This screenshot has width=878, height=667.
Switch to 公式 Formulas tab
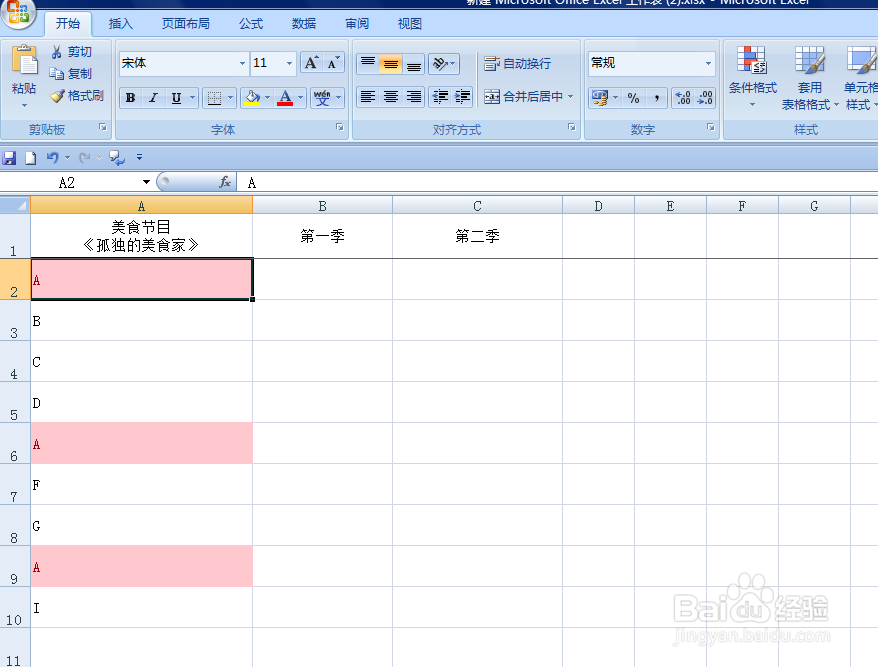(x=251, y=24)
